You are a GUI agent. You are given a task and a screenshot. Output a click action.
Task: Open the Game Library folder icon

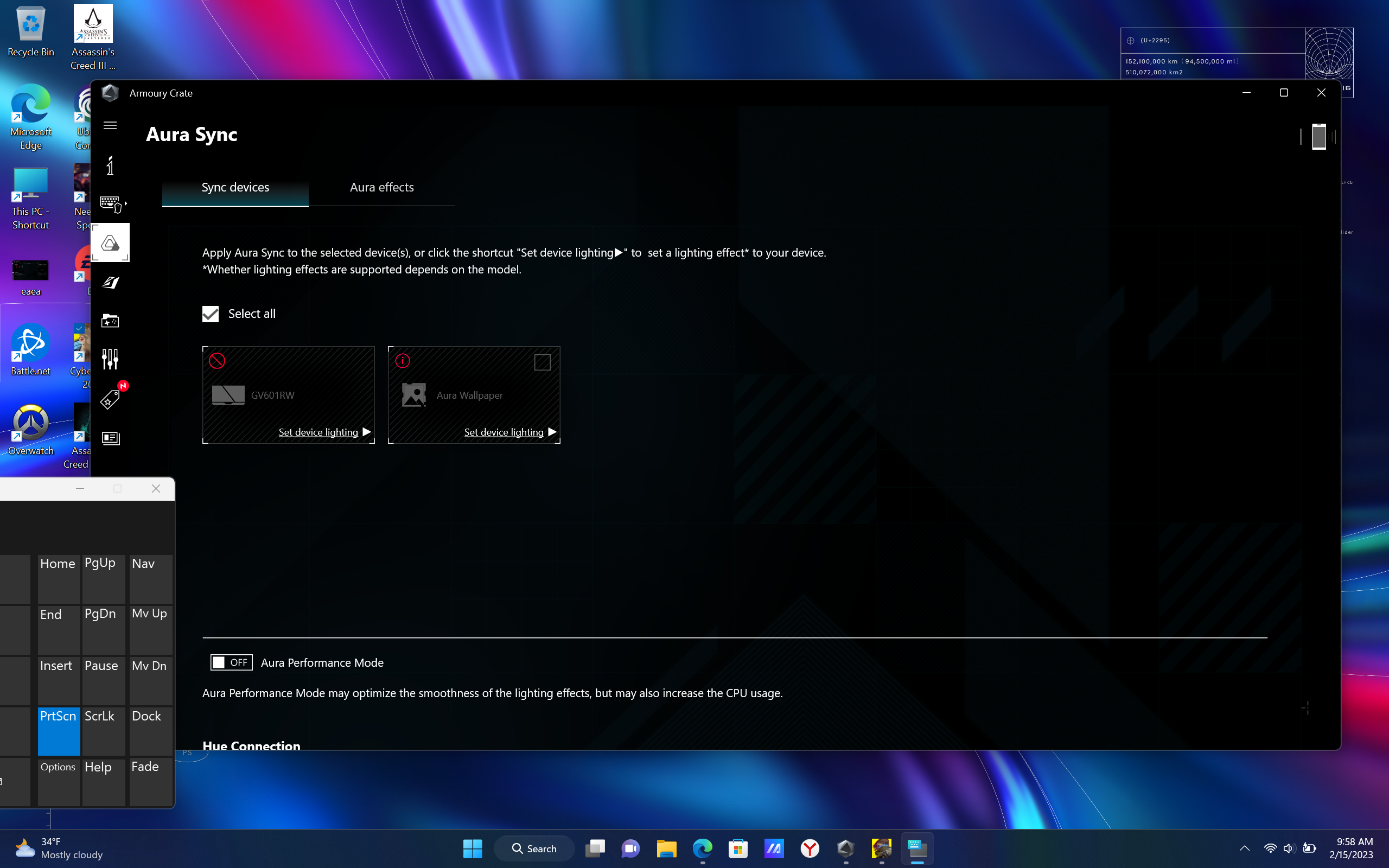[110, 320]
